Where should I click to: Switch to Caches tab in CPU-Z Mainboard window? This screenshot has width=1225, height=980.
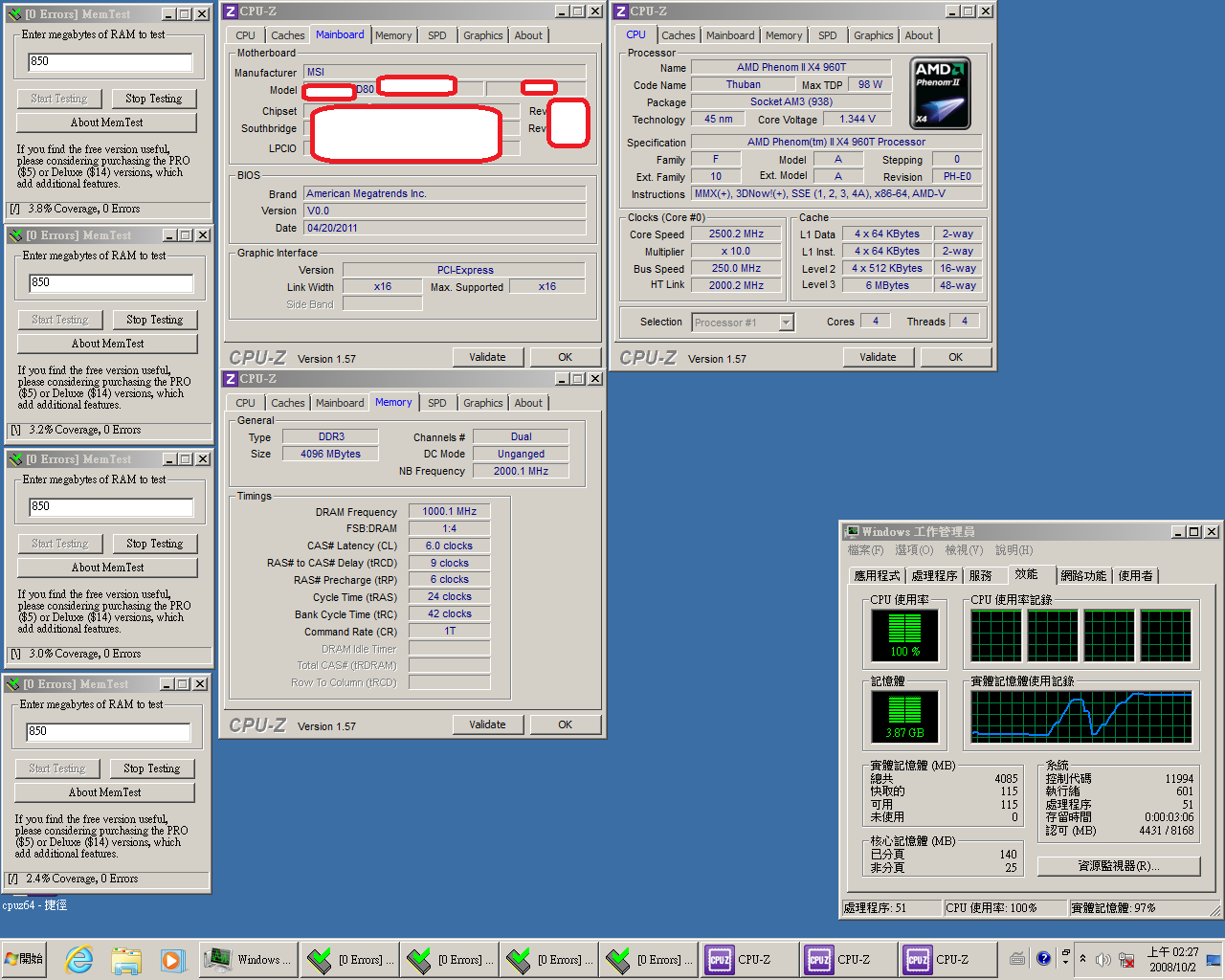[287, 35]
